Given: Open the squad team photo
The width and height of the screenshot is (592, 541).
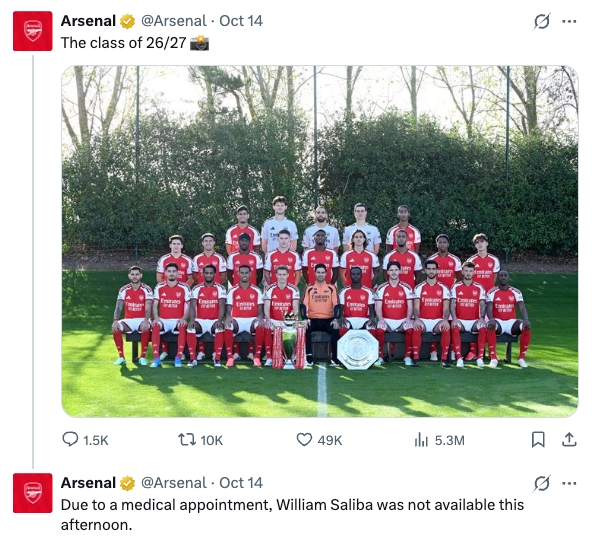Looking at the screenshot, I should tap(320, 242).
